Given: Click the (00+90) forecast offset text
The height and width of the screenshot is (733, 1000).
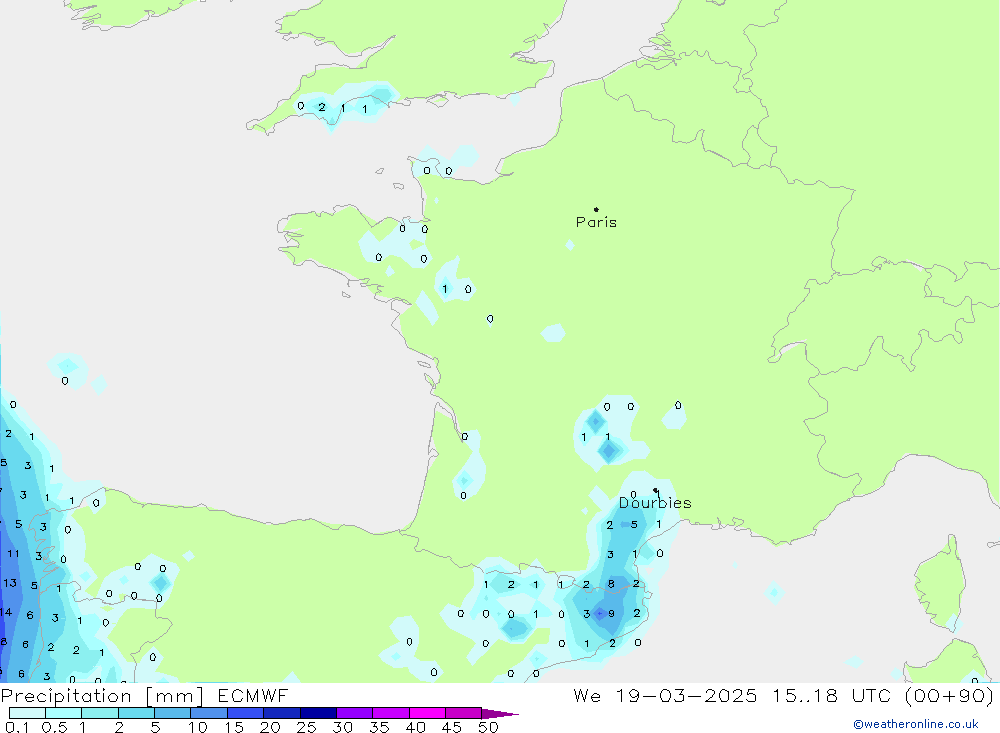Looking at the screenshot, I should tap(949, 695).
